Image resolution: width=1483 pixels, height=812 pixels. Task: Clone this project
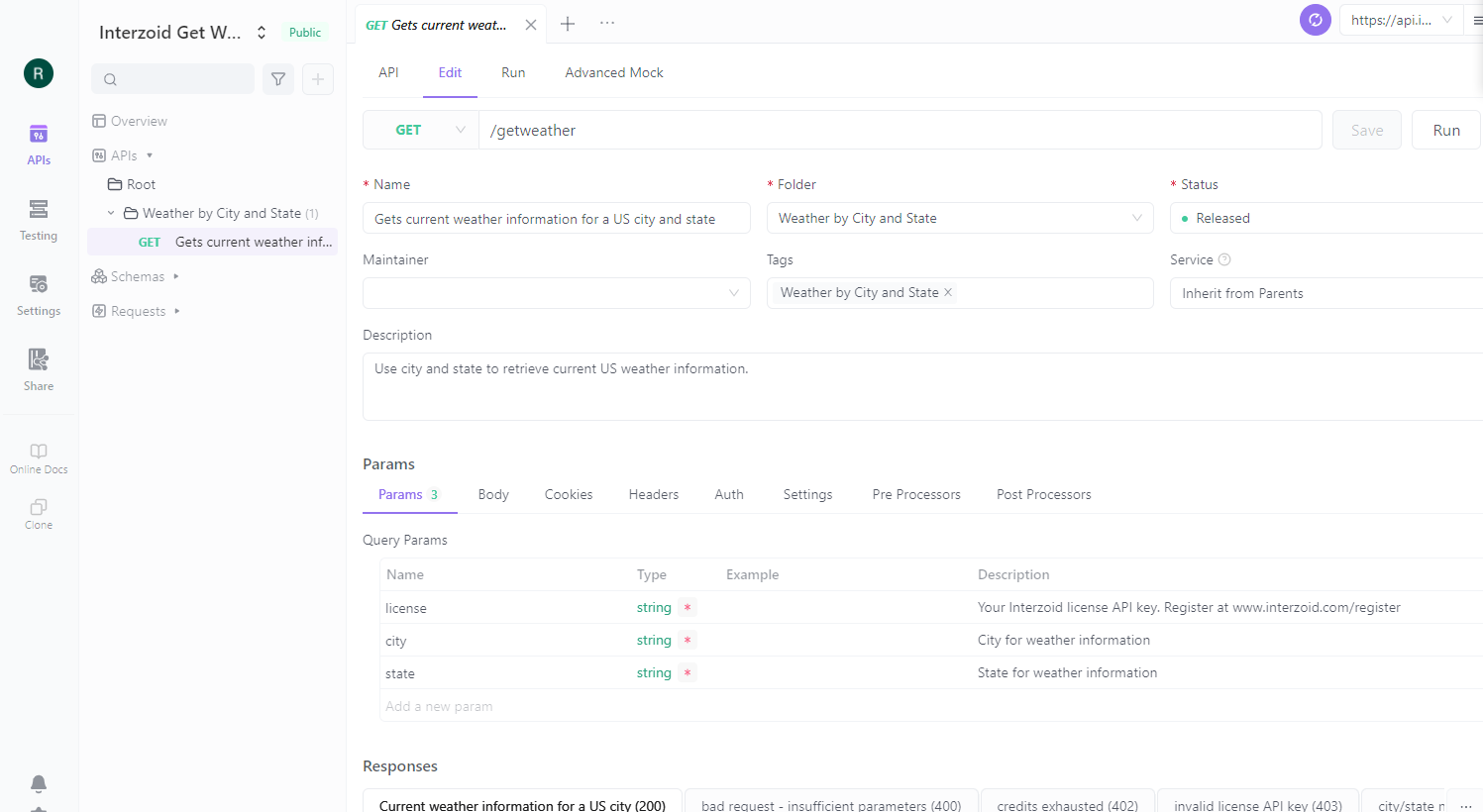[x=39, y=514]
